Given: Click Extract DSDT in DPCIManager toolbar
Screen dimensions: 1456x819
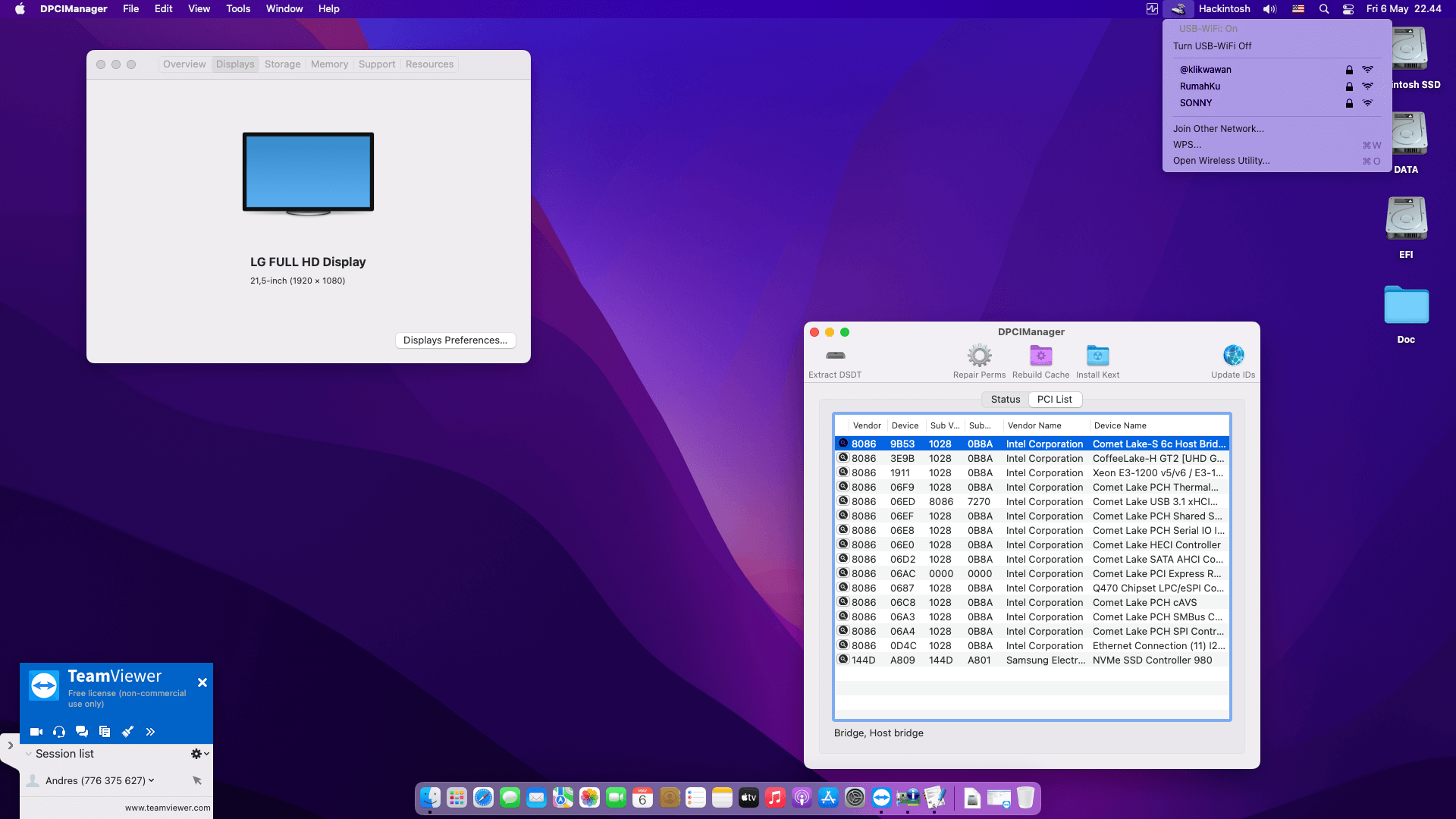Looking at the screenshot, I should tap(835, 362).
